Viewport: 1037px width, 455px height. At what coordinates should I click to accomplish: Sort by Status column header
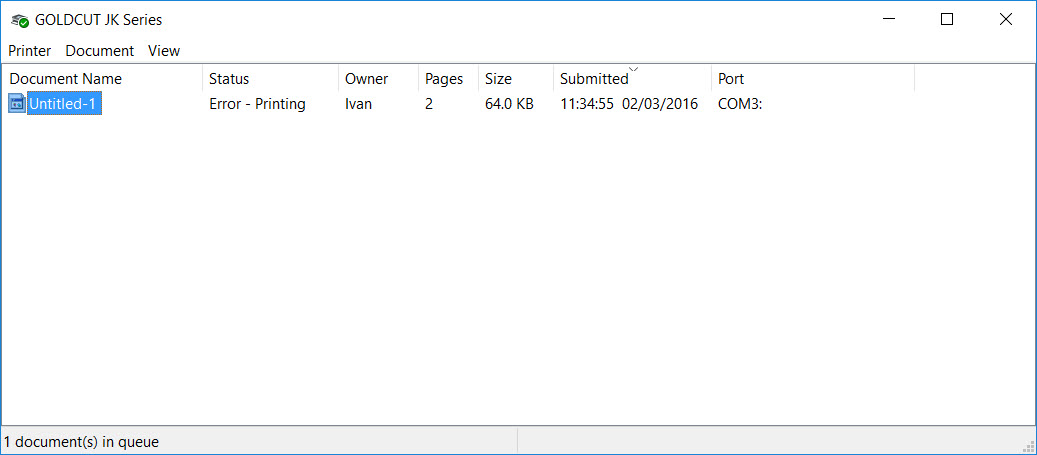pos(270,79)
